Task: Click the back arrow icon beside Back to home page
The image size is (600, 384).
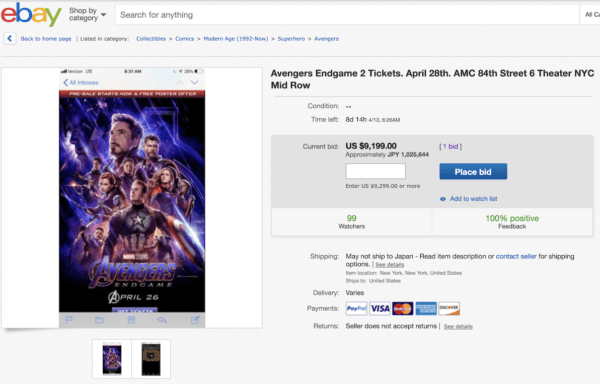Action: 10,38
